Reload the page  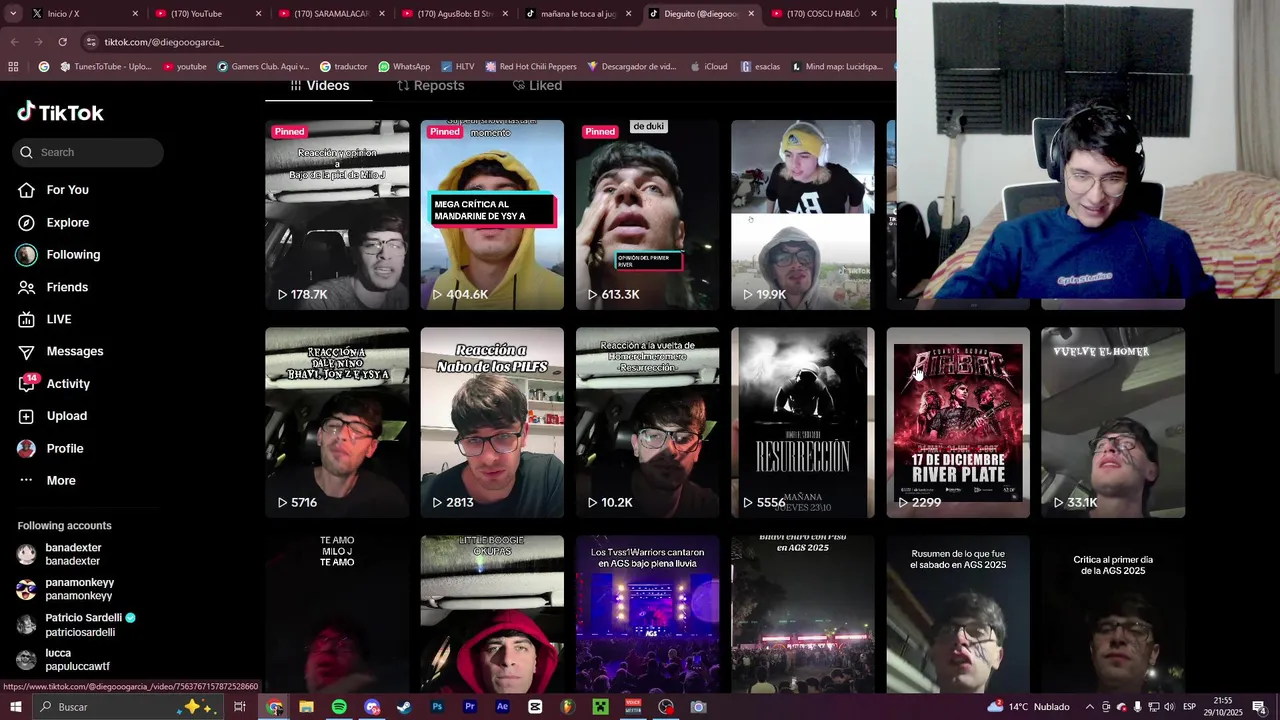[x=62, y=42]
